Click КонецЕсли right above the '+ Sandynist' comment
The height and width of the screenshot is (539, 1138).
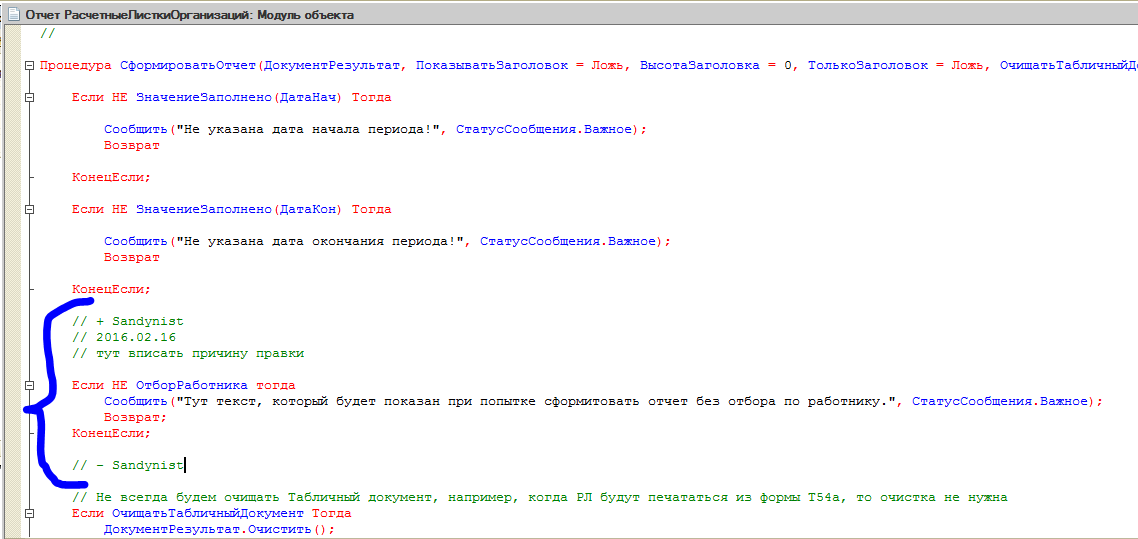coord(112,289)
